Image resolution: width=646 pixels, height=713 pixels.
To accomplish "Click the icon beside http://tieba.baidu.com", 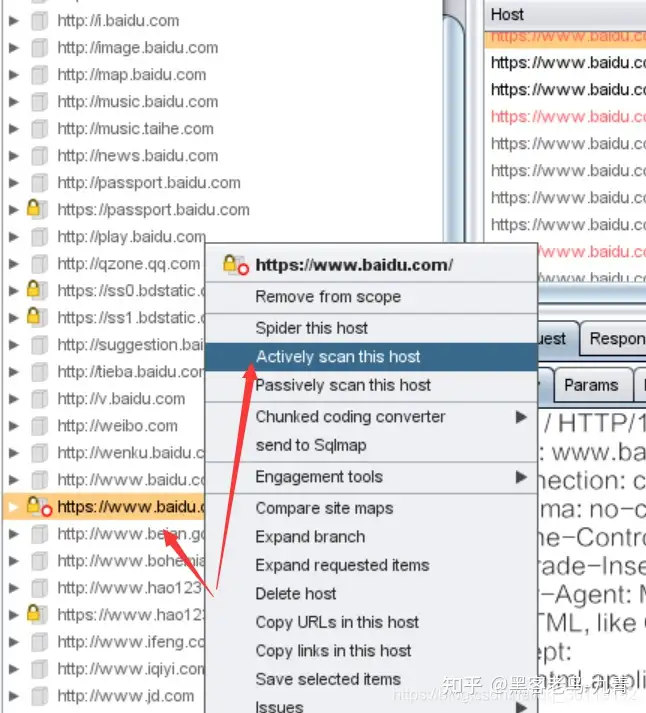I will tap(39, 372).
